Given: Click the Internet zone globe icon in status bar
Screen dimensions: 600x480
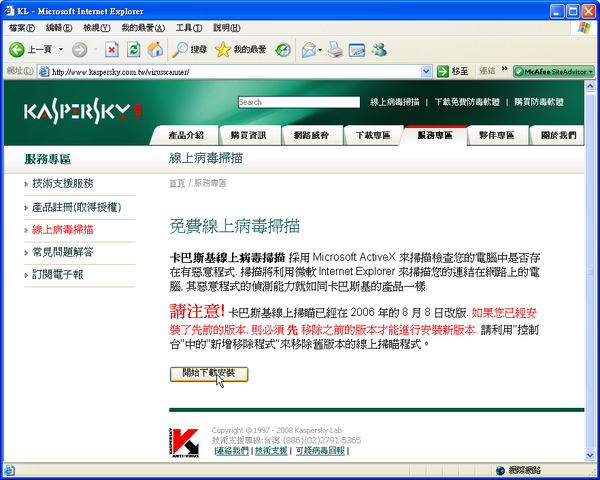Looking at the screenshot, I should pyautogui.click(x=501, y=470).
